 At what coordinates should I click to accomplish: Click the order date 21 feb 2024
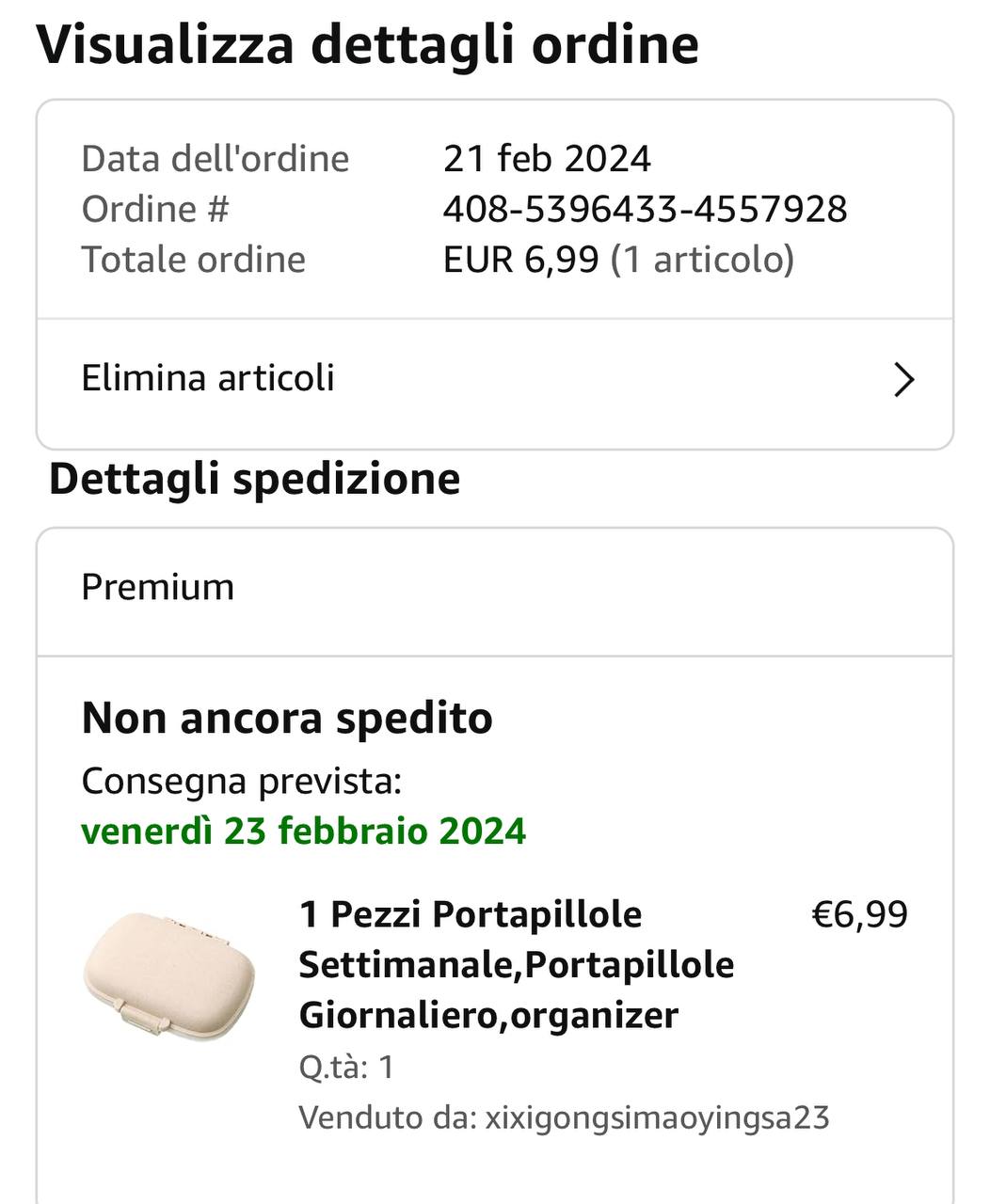(x=547, y=159)
